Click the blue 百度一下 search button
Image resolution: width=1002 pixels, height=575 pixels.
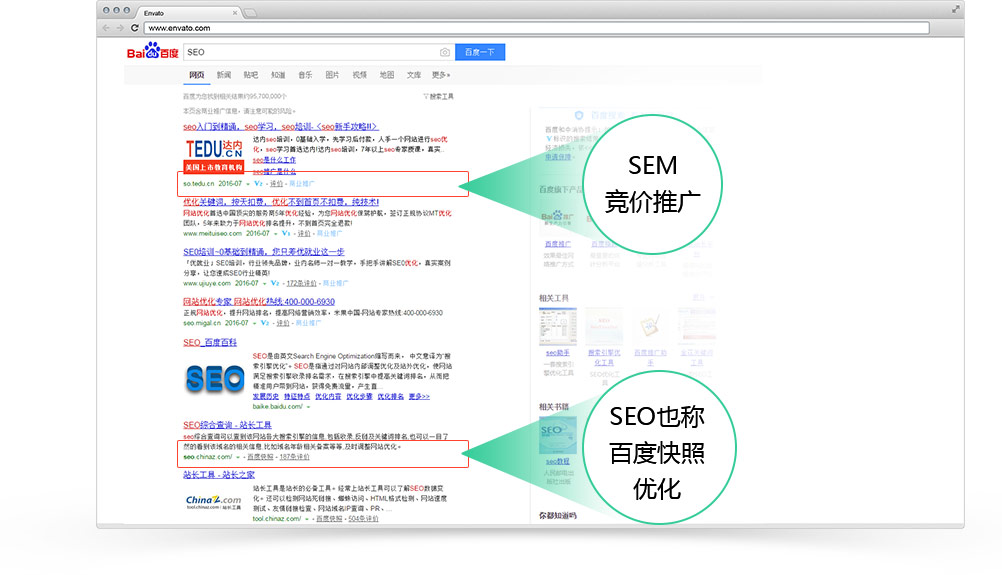click(480, 52)
